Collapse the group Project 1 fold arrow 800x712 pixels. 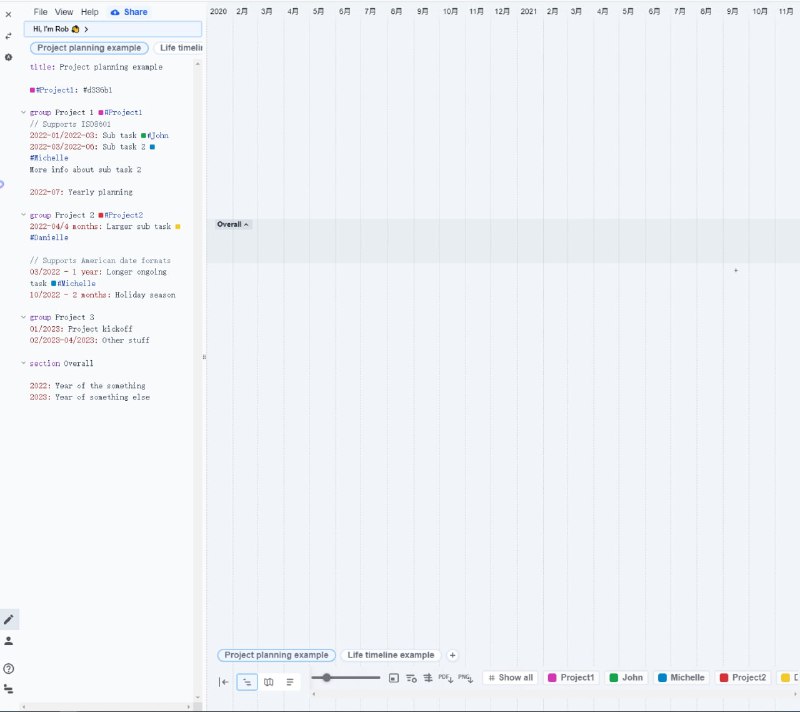point(23,112)
